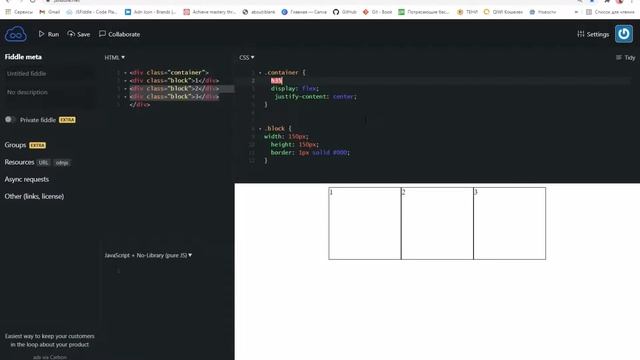Viewport: 640px width, 360px height.
Task: Open the CSS language dropdown
Action: point(247,58)
